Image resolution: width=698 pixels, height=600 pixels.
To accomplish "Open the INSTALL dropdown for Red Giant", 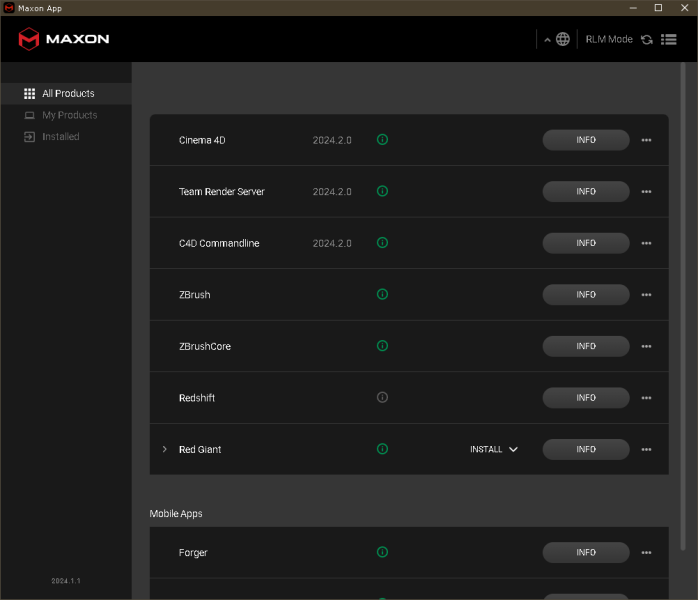I will click(x=494, y=450).
